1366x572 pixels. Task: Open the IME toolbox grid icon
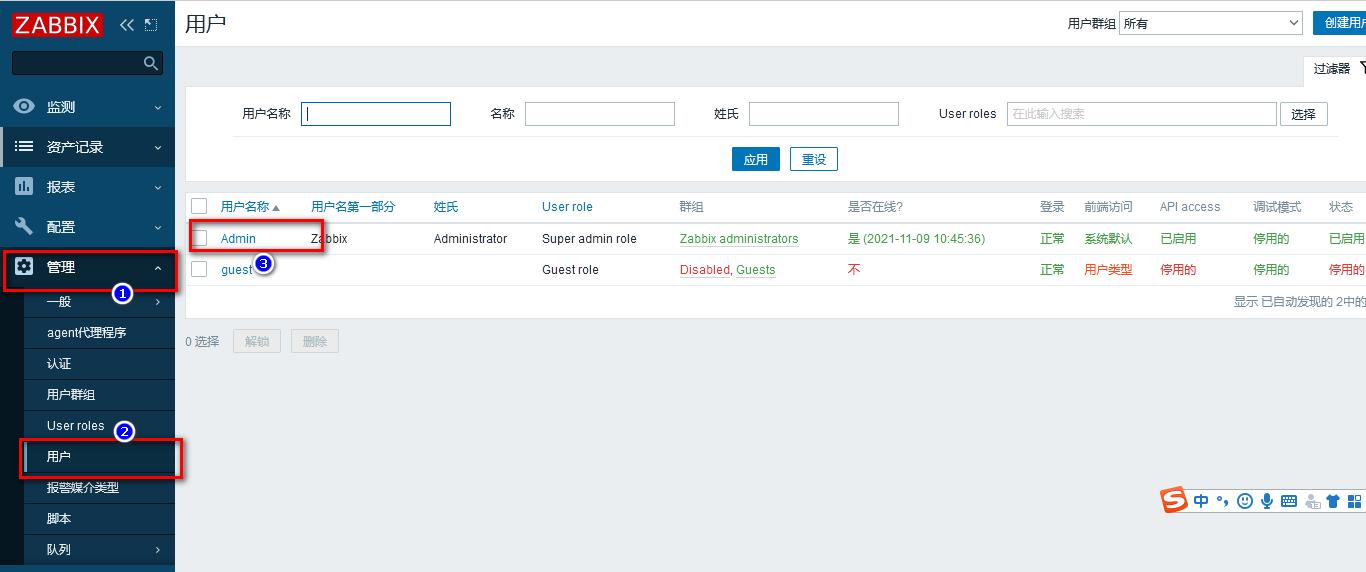[1355, 501]
